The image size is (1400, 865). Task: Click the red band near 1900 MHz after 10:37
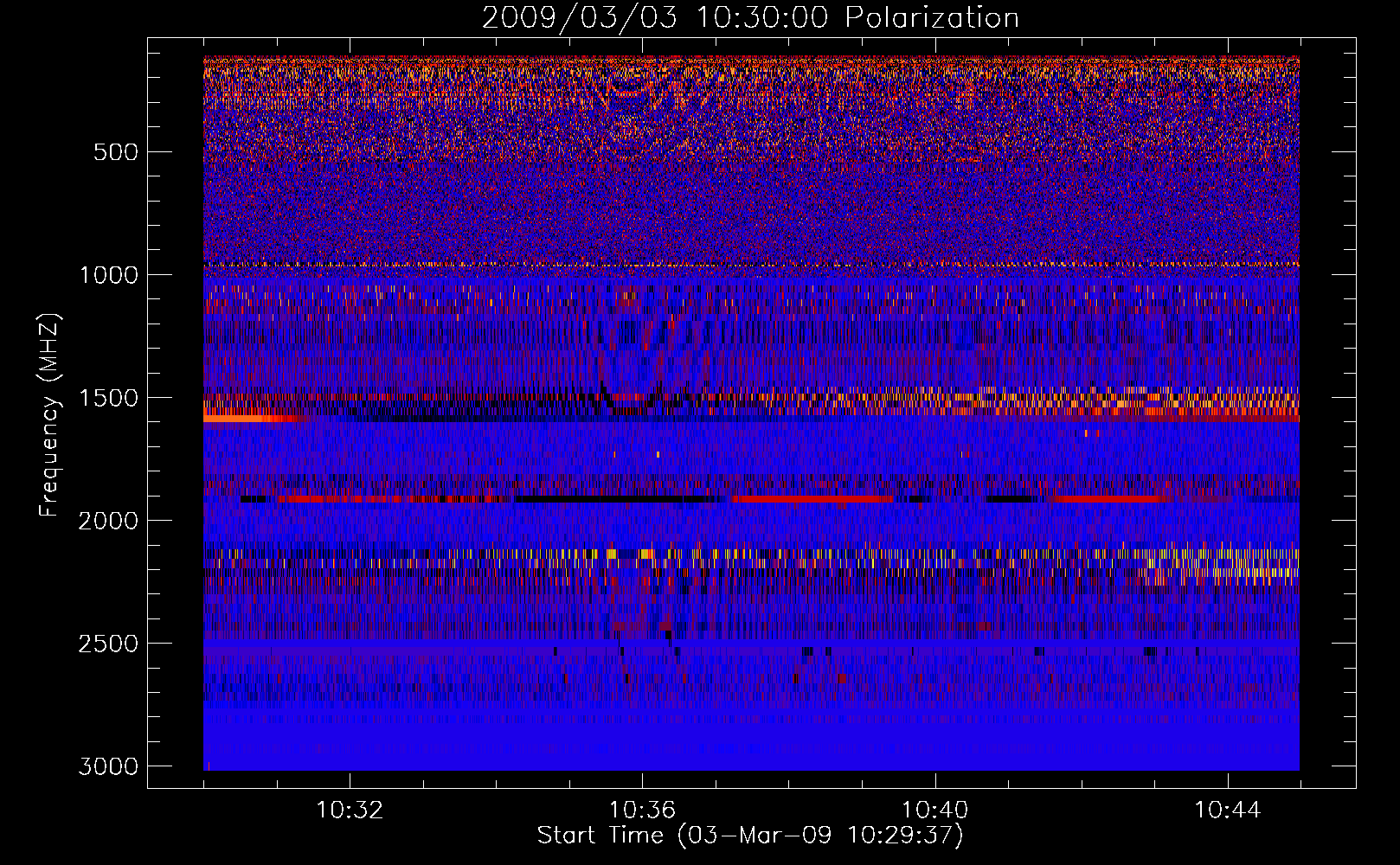pyautogui.click(x=812, y=499)
